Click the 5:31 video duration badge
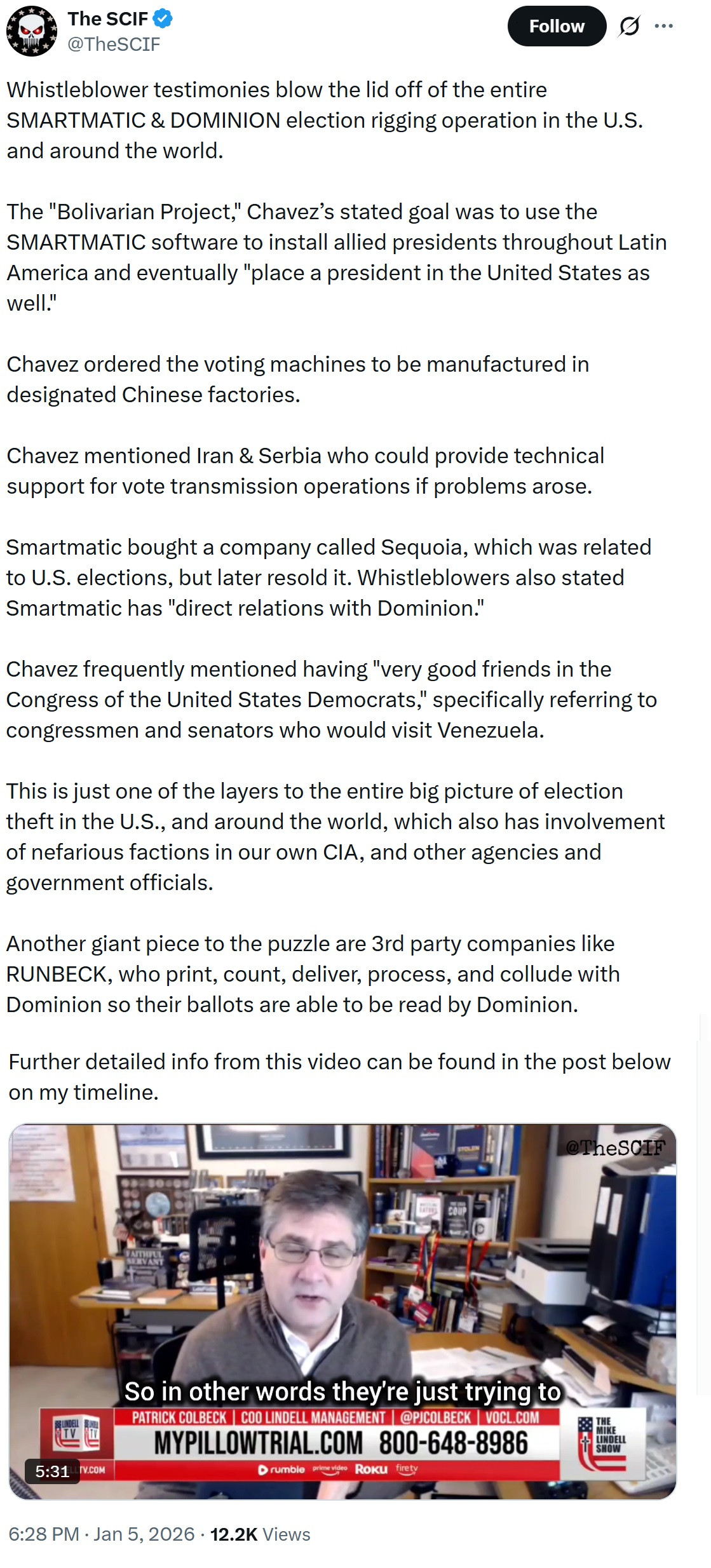 [52, 1471]
